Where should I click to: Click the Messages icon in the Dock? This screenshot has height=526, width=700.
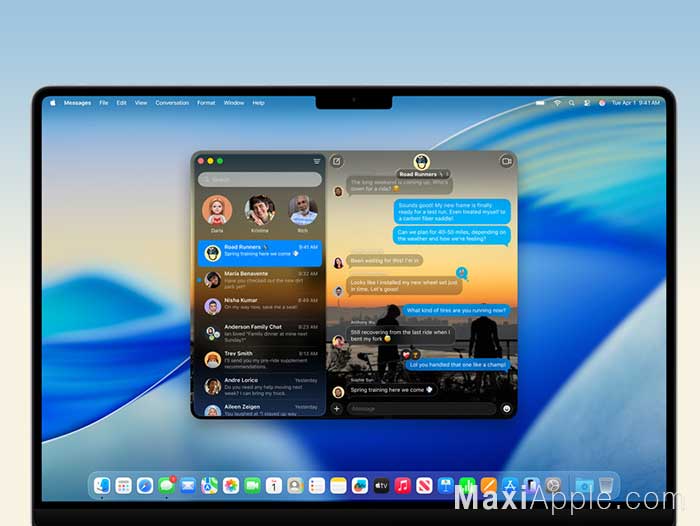(167, 485)
